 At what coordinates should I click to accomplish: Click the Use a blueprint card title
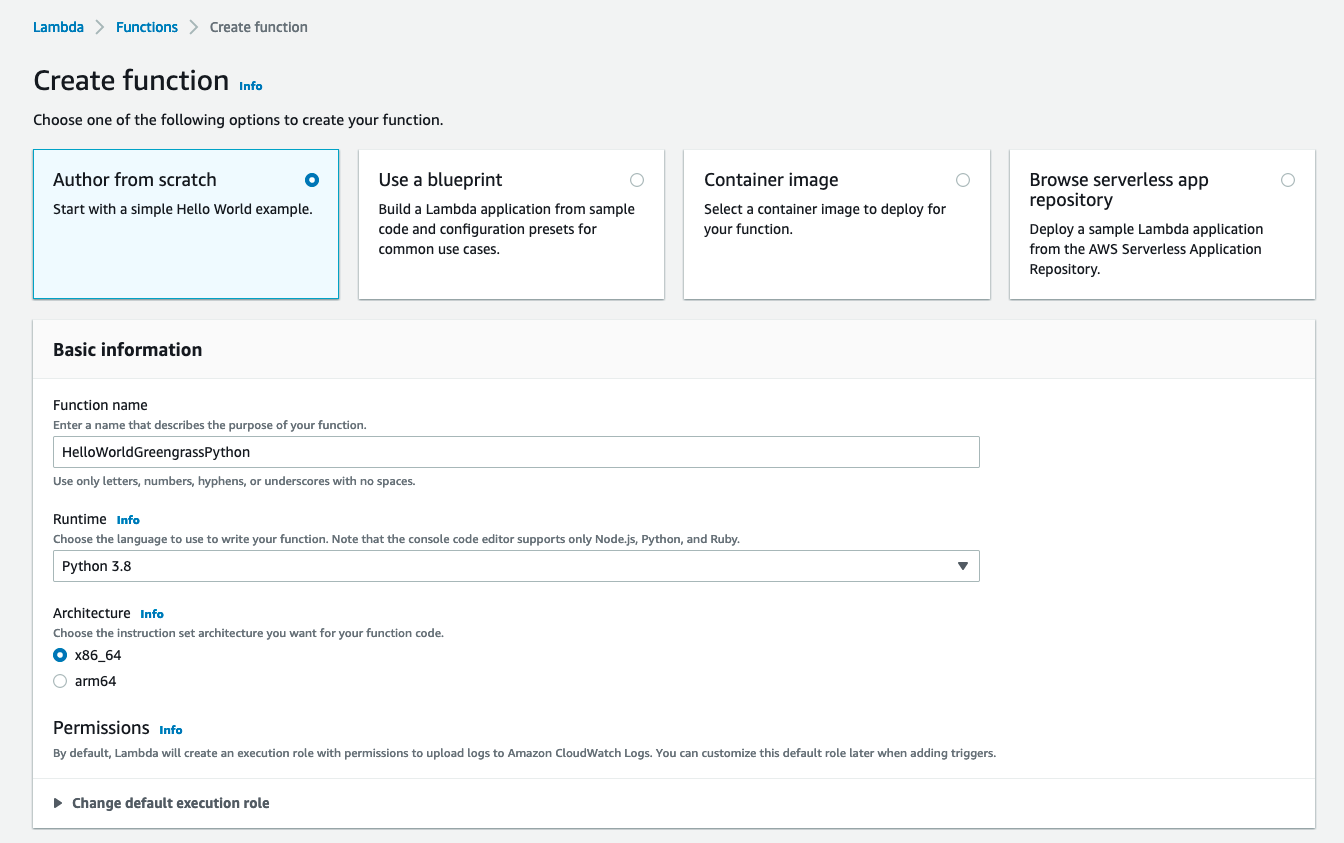[x=440, y=180]
